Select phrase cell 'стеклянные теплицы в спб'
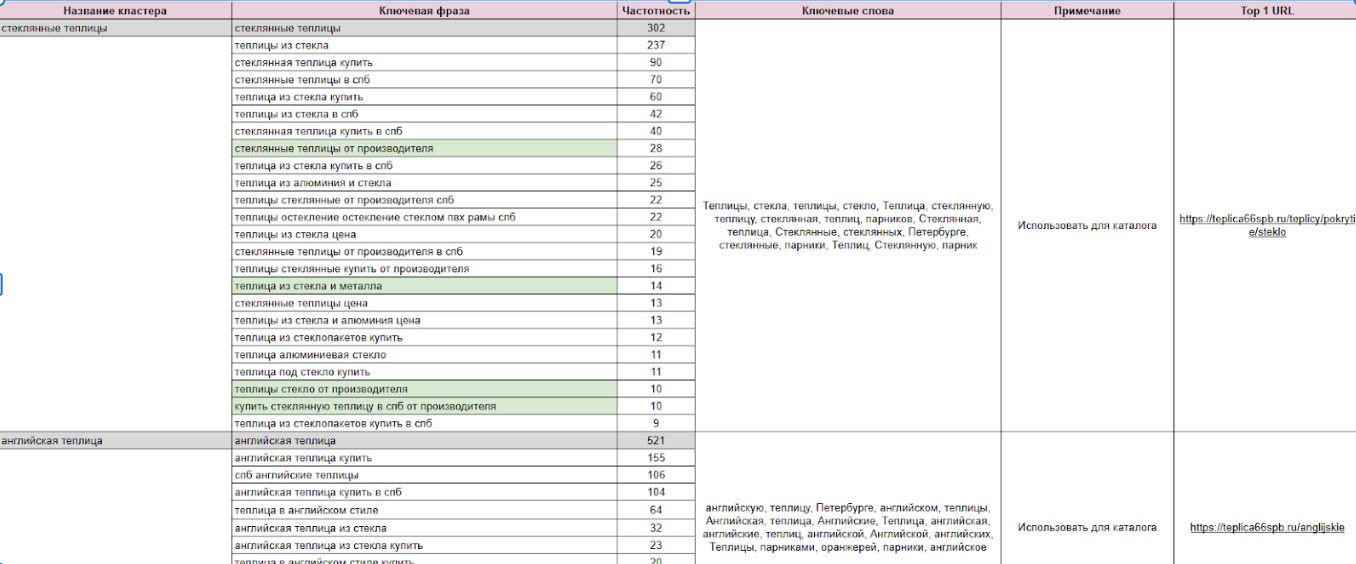 (x=424, y=79)
